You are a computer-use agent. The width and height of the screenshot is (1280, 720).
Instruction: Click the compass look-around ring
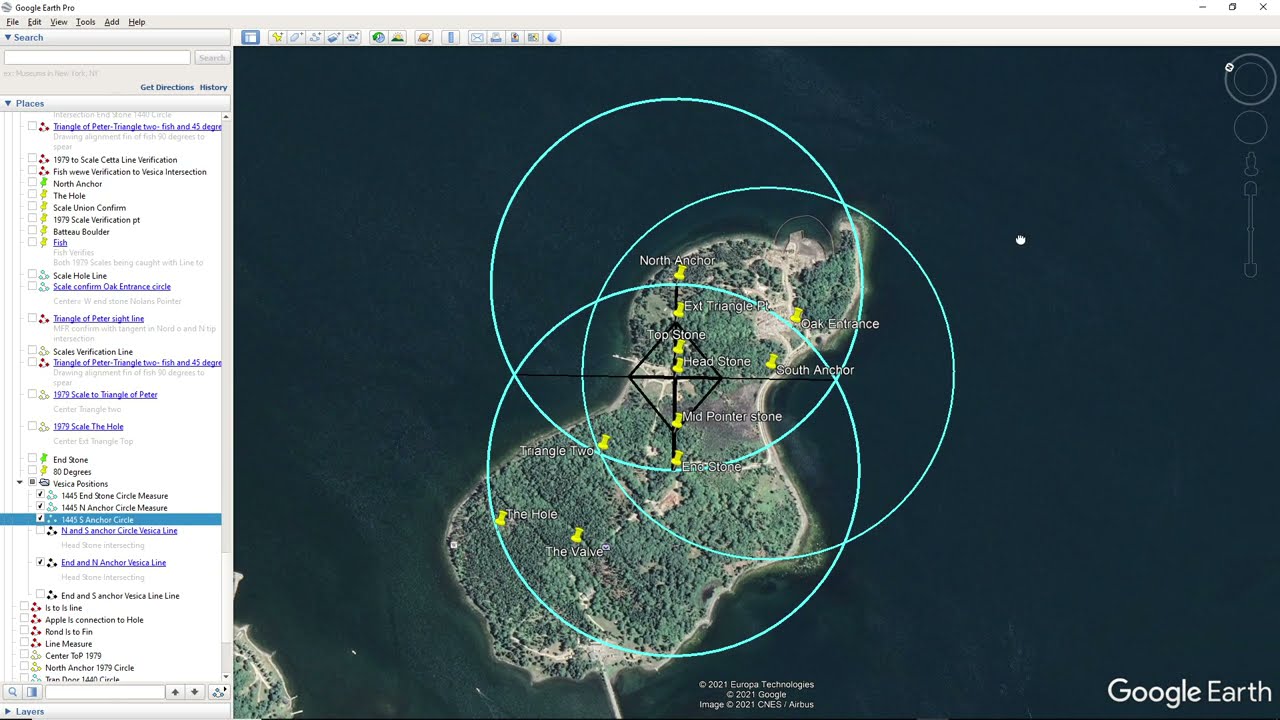1250,81
